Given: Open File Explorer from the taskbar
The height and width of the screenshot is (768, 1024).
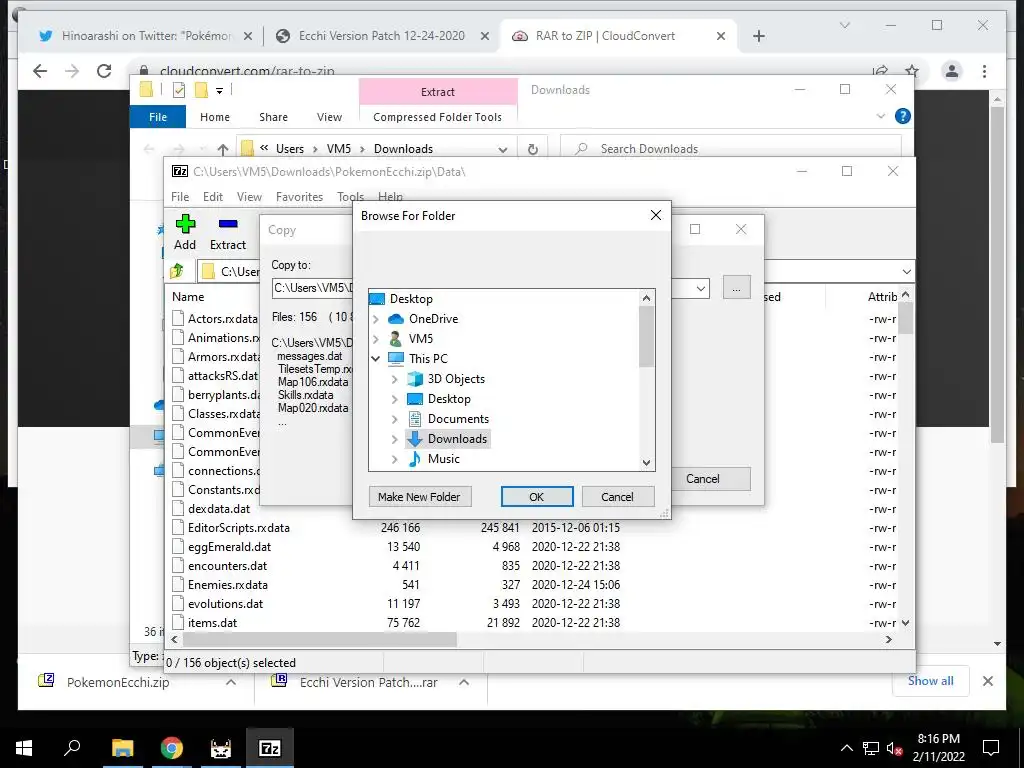Looking at the screenshot, I should pos(122,748).
